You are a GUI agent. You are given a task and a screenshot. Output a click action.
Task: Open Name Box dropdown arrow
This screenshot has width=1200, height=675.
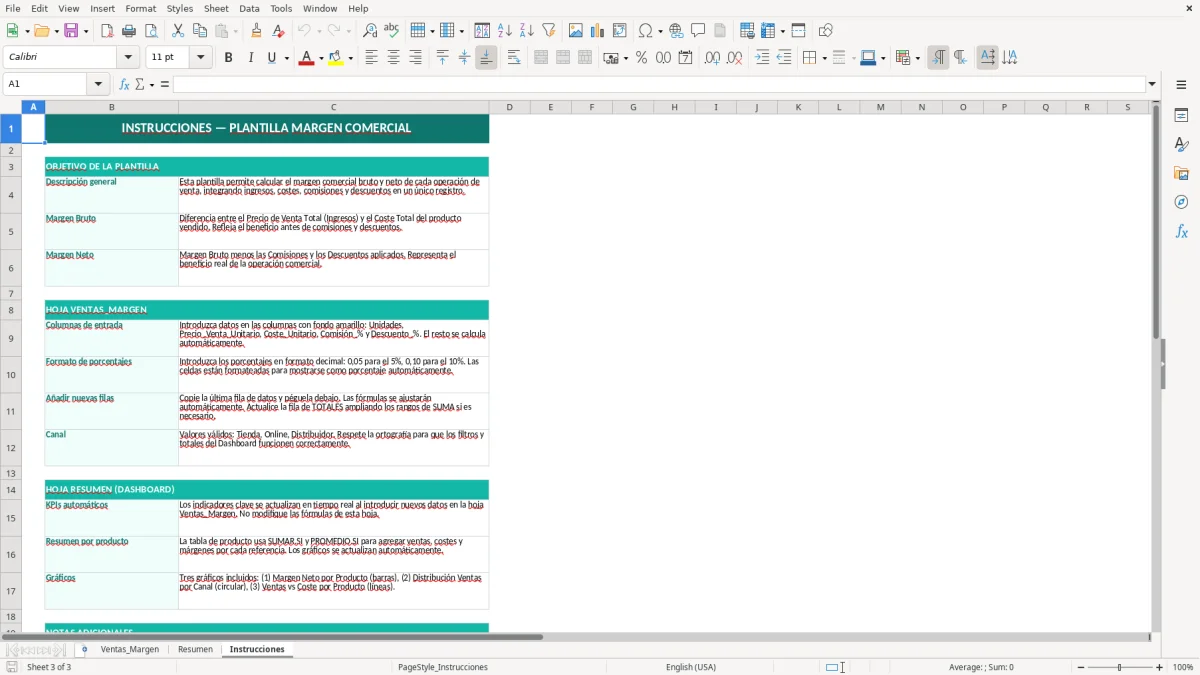[x=98, y=84]
